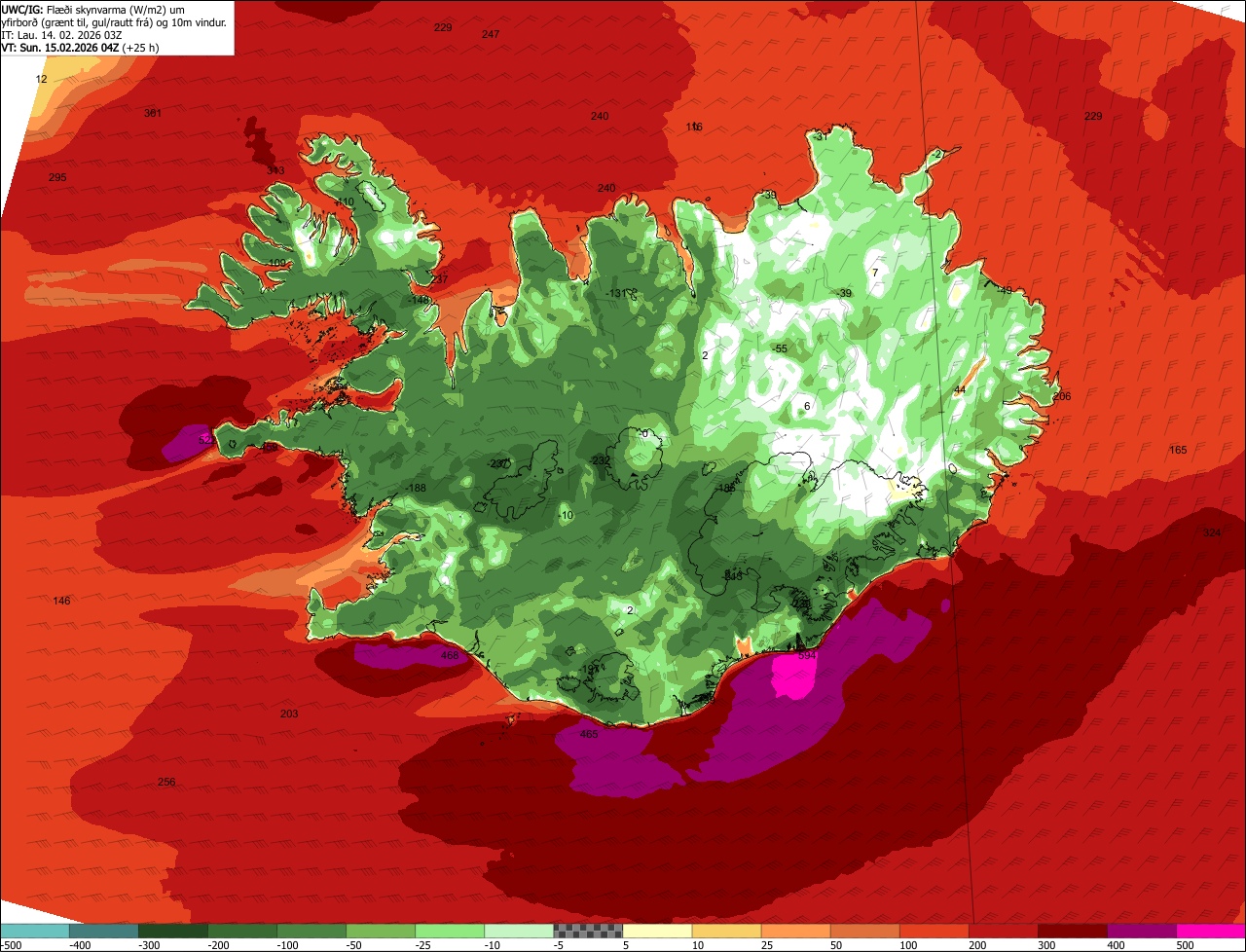Click the legend swatch for 100 to 200
The image size is (1246, 952).
[x=934, y=931]
